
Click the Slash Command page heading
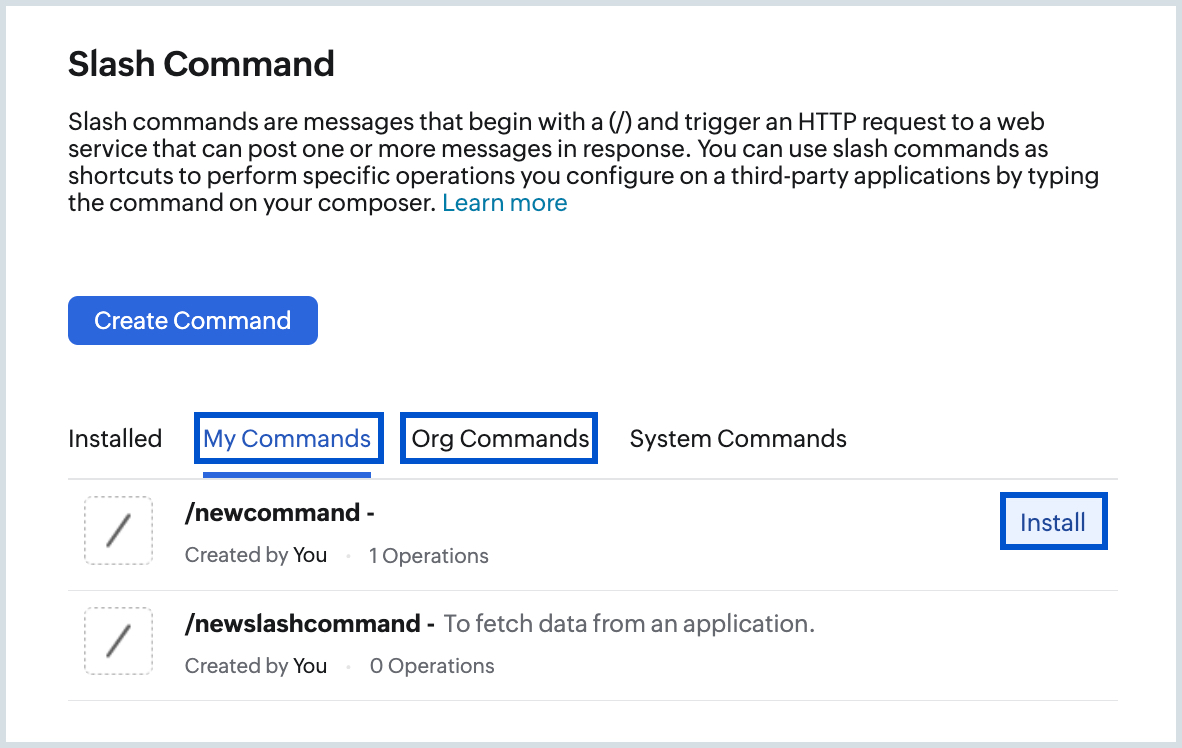[x=200, y=63]
